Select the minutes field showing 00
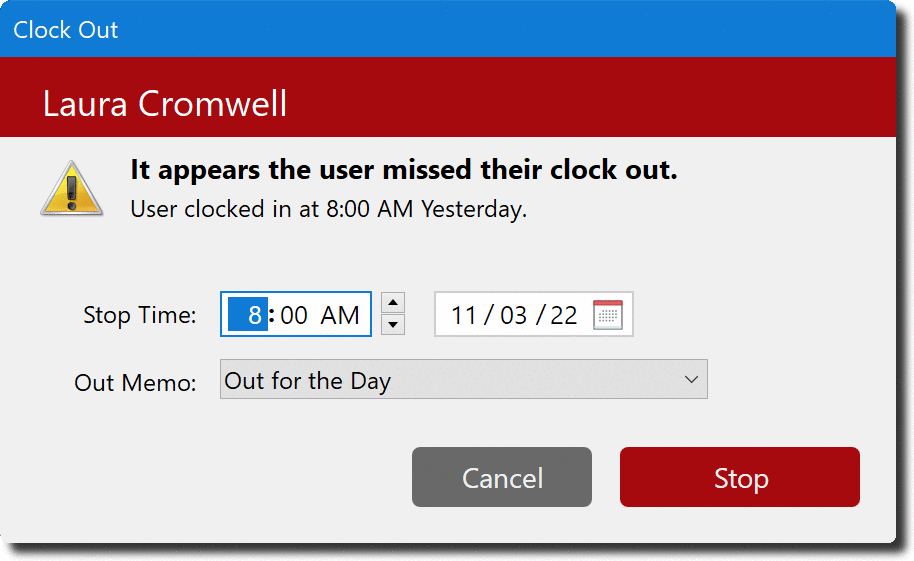Viewport: 914px width, 561px height. point(294,315)
